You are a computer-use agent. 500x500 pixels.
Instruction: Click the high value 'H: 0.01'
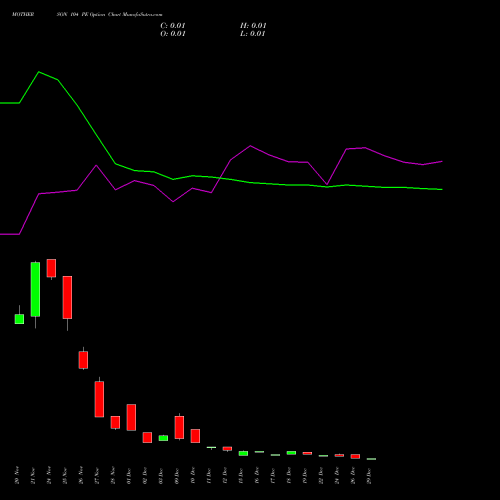[x=253, y=26]
